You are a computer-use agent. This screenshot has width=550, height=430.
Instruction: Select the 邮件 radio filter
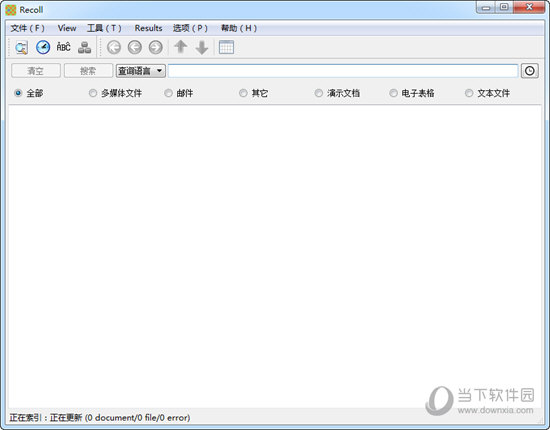coord(179,93)
